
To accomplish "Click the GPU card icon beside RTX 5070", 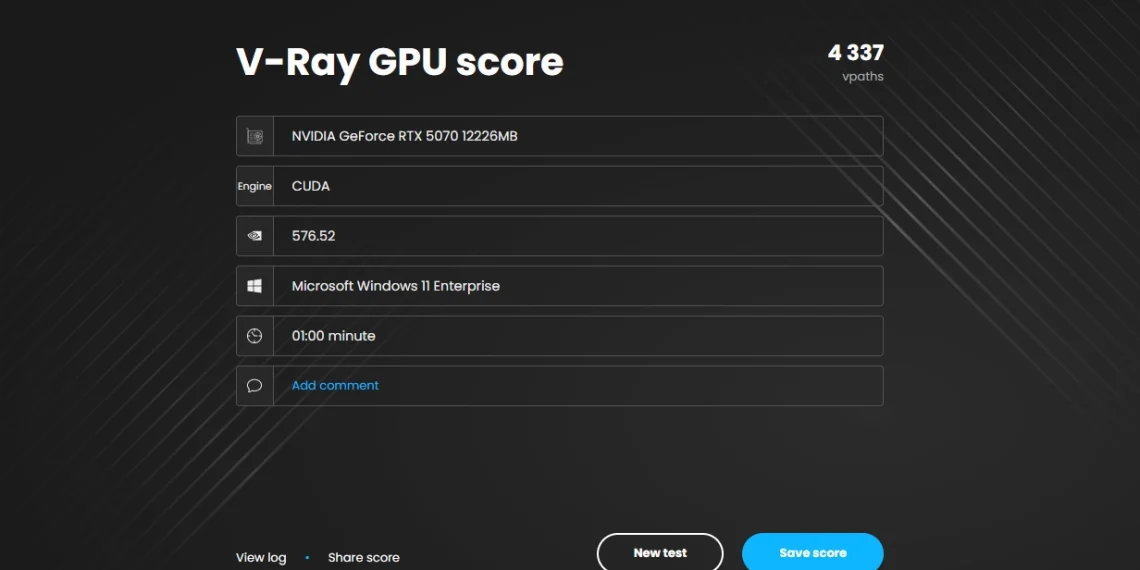I will point(254,136).
